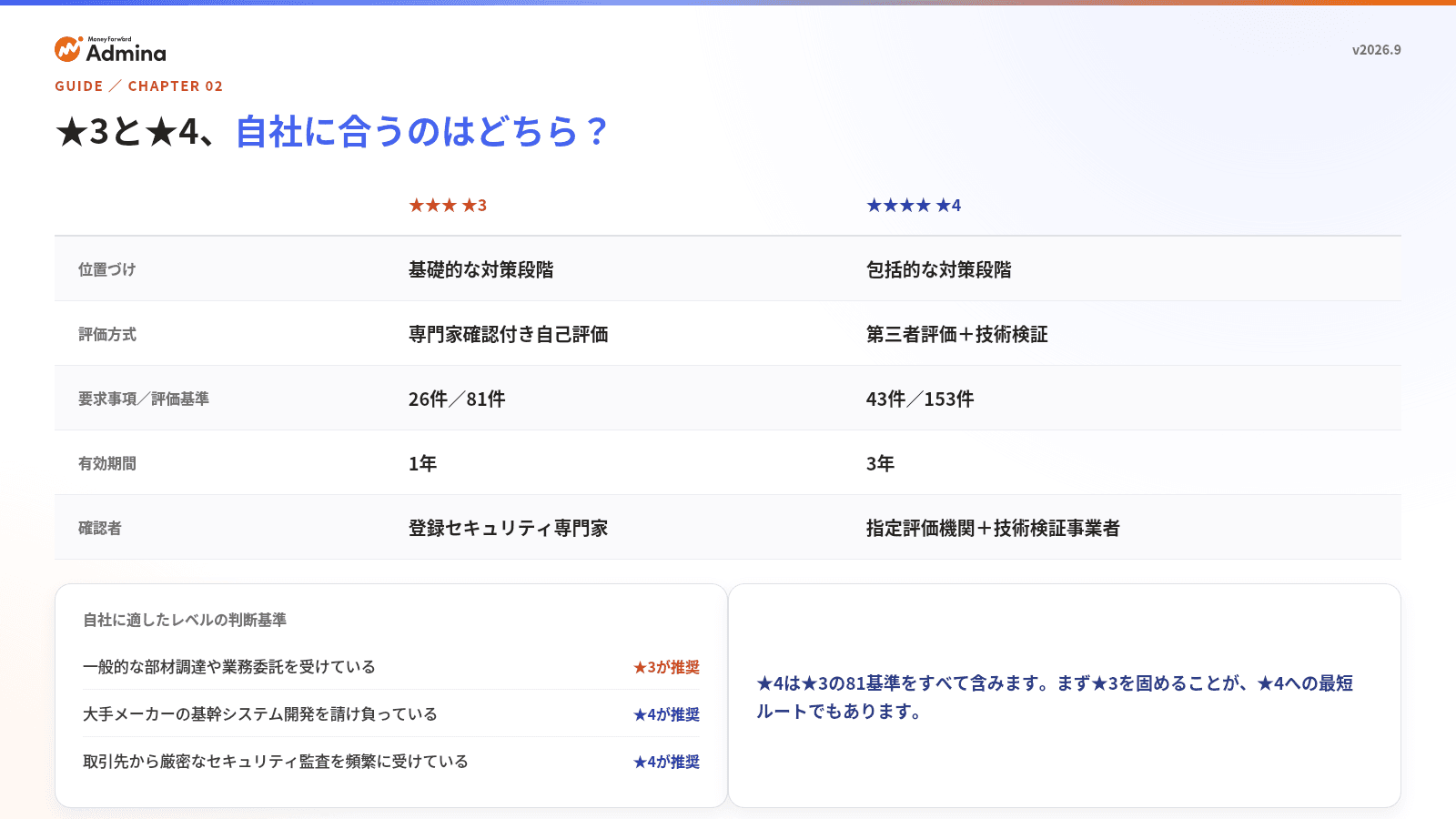Click the cell 登録セキュリティ専門家

pos(508,528)
